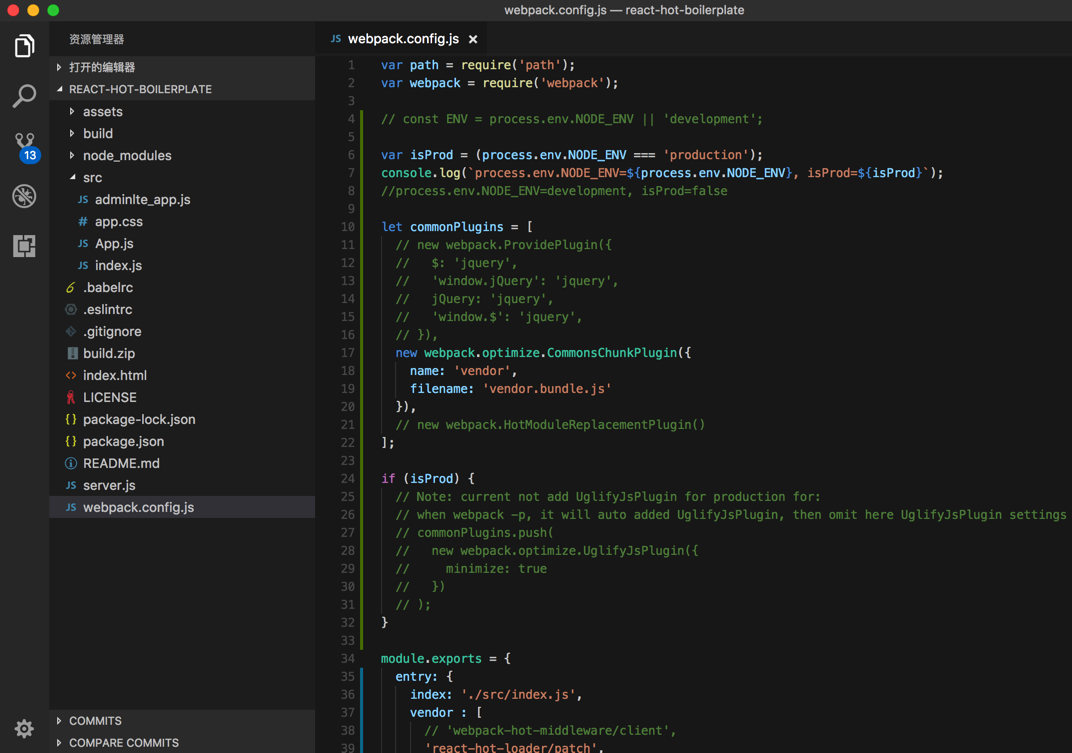Expand the assets folder
This screenshot has height=753, width=1072.
tap(102, 112)
